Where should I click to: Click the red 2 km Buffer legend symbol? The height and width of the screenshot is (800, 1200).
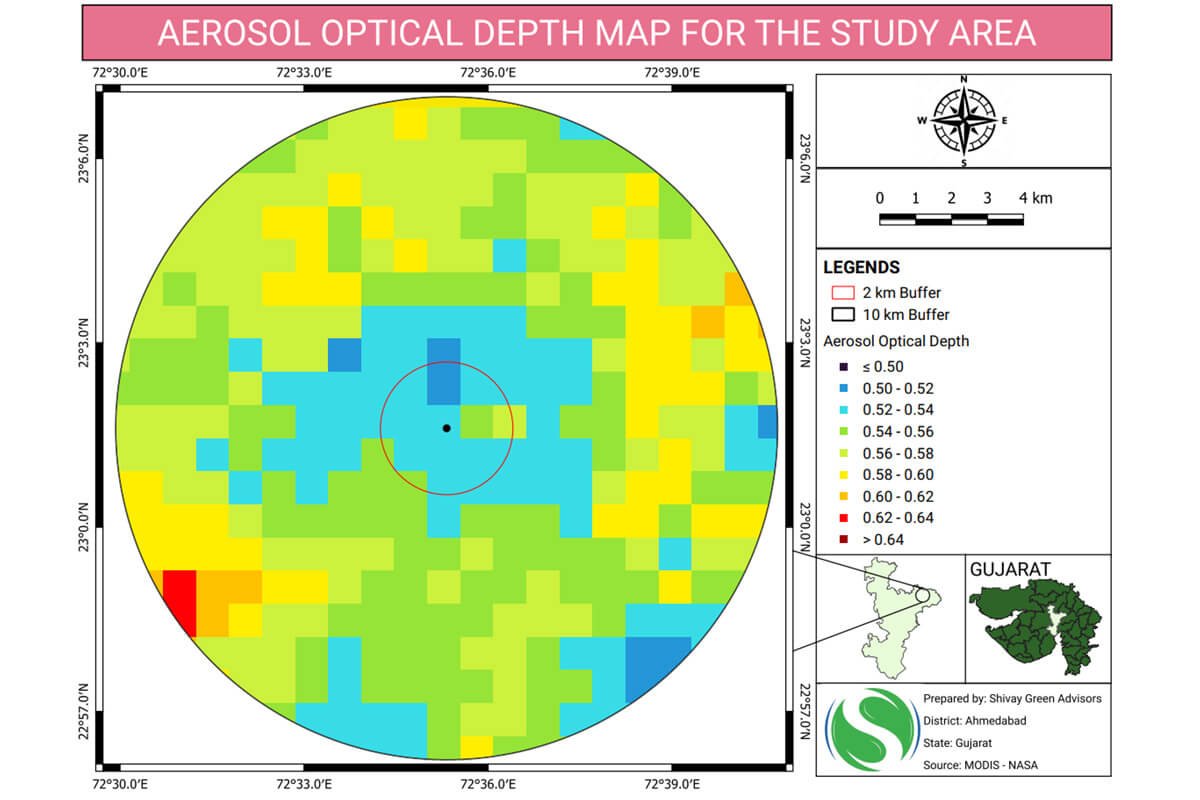[843, 293]
